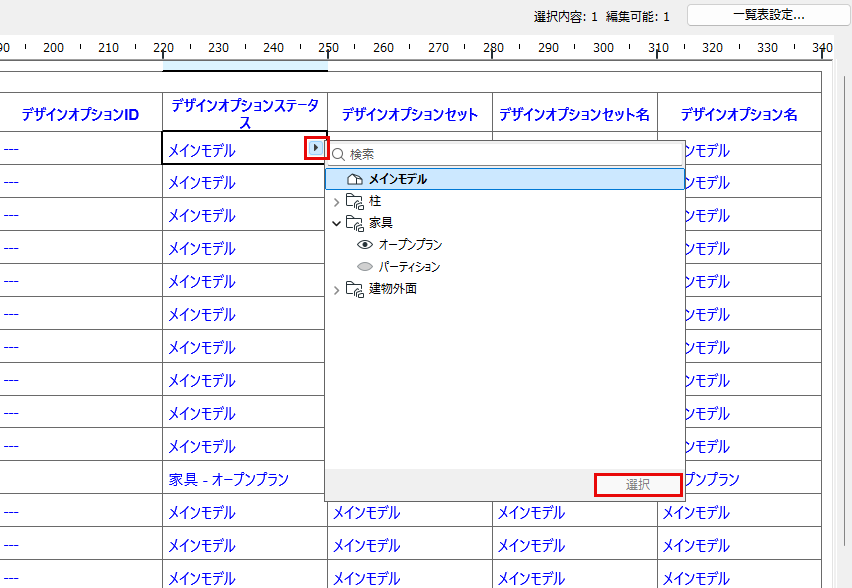This screenshot has height=588, width=852.
Task: Click the house icon beside メインモデル
Action: (355, 179)
